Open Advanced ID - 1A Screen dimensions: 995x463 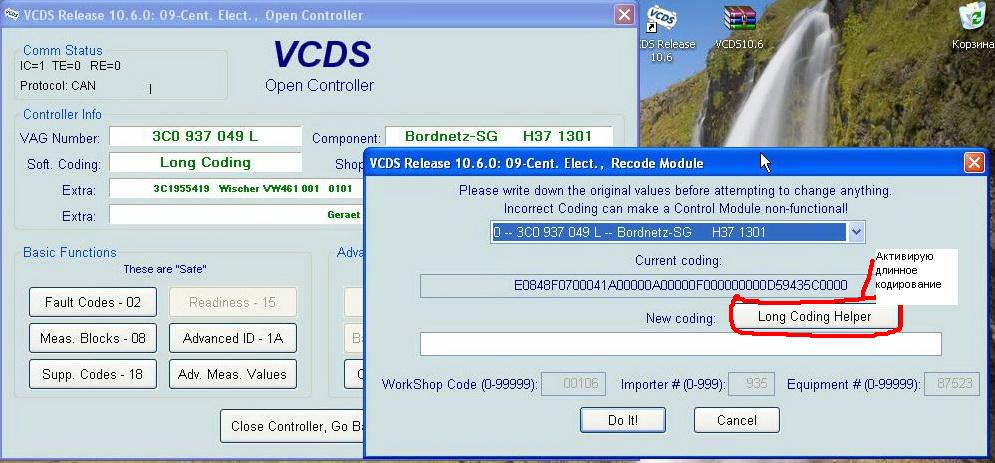coord(232,338)
